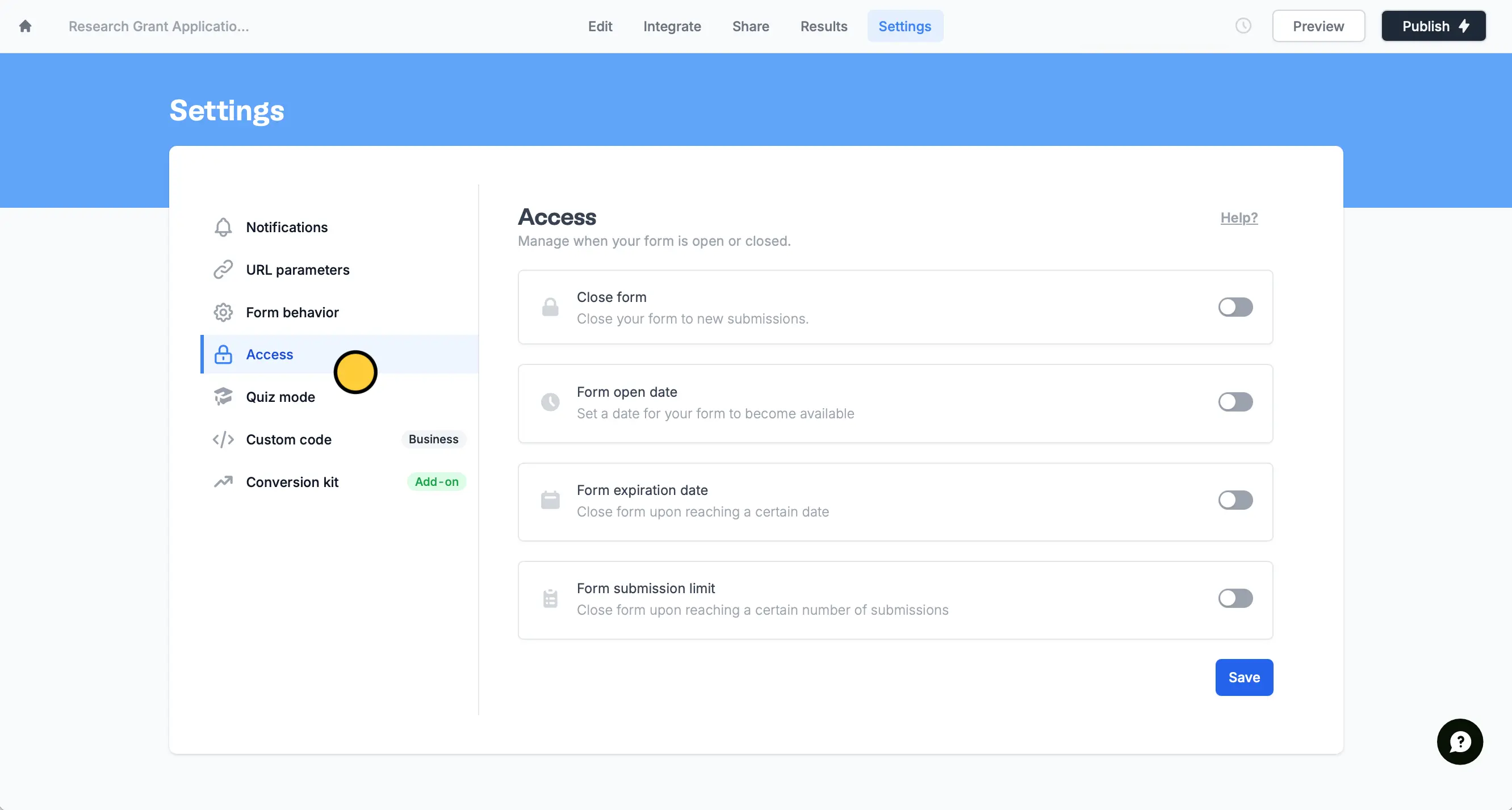Enable Form expiration date

coord(1235,500)
